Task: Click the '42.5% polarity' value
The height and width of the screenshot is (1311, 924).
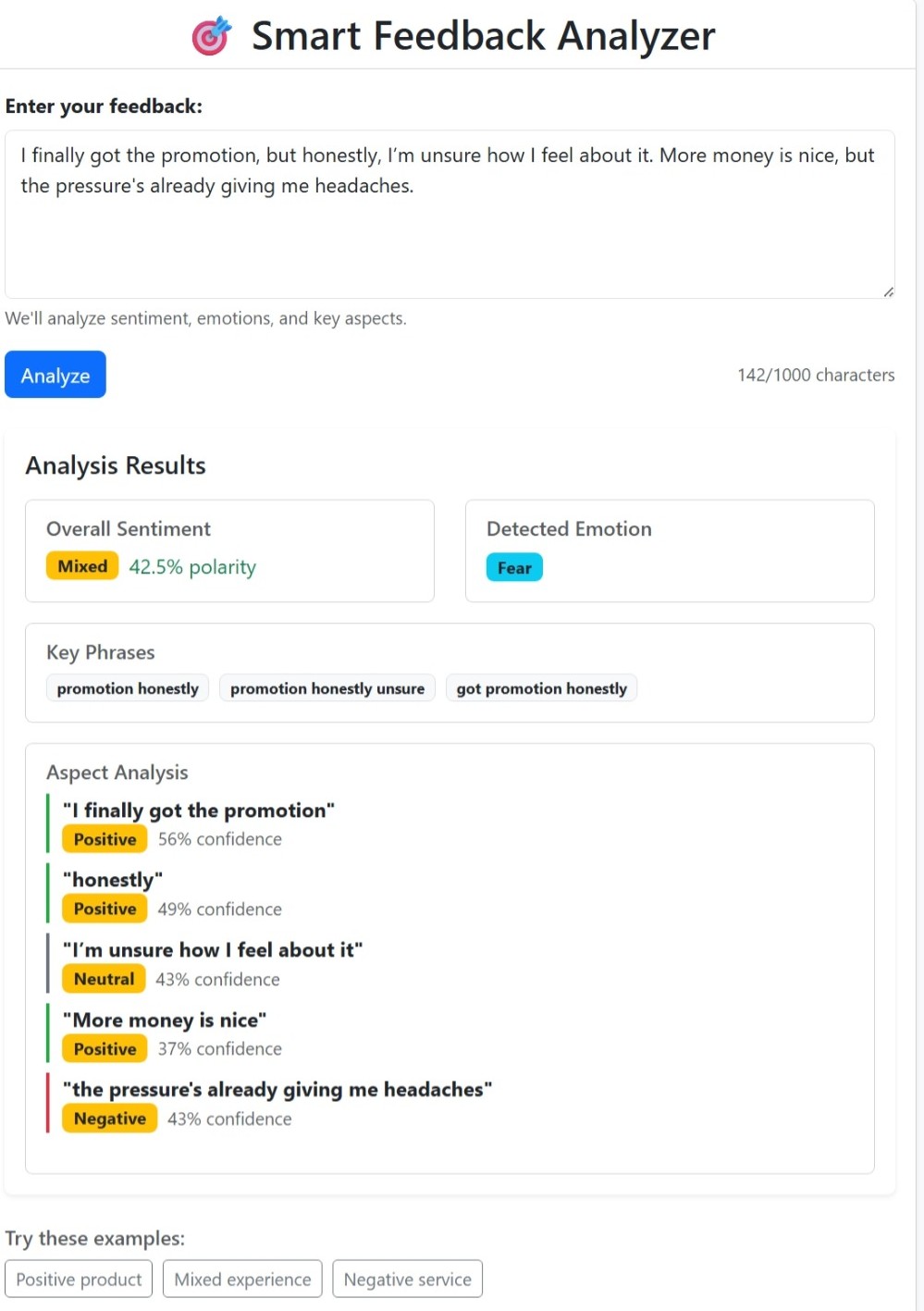Action: (192, 567)
